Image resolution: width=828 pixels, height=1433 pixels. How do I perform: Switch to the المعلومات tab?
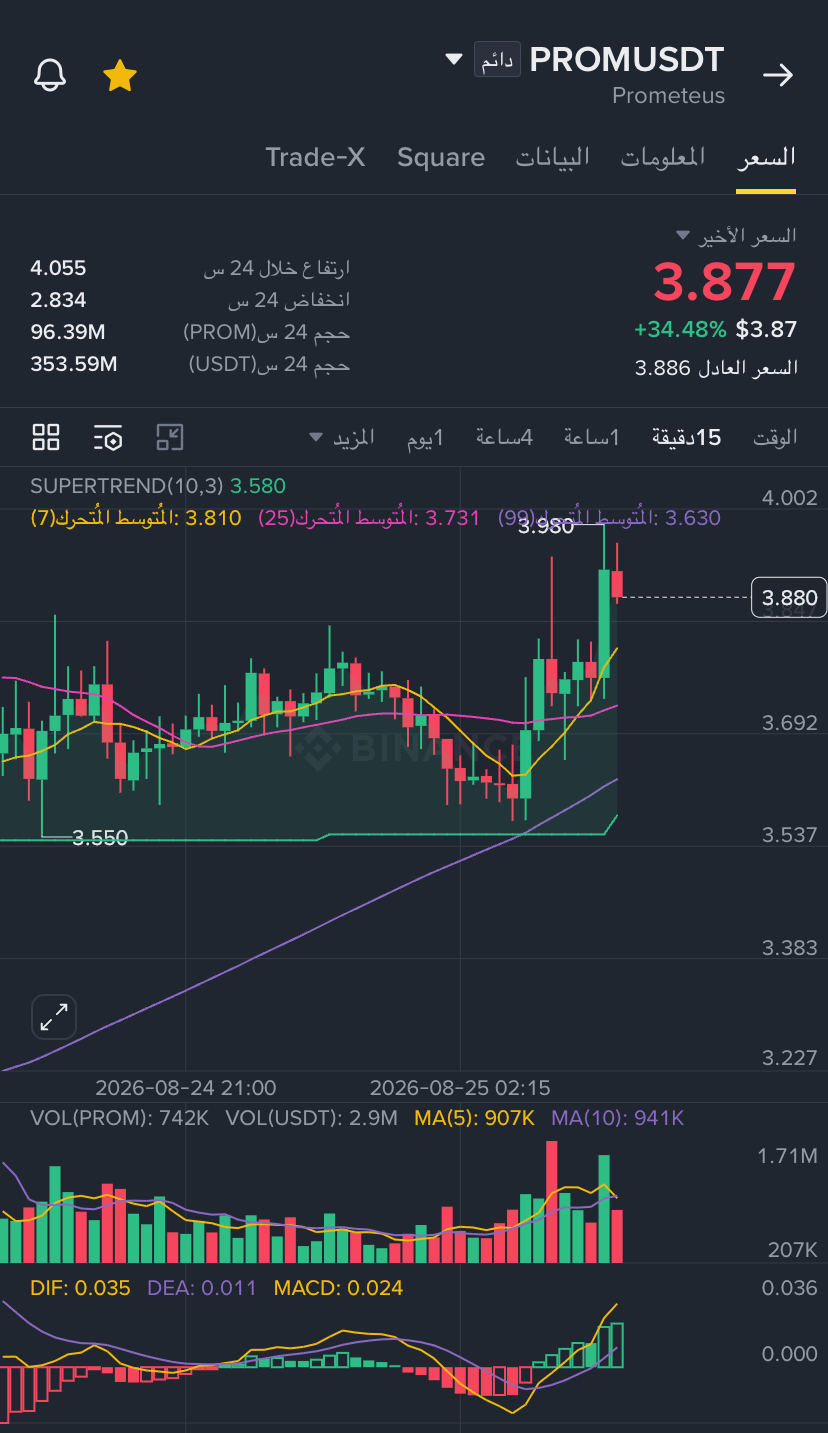[663, 157]
